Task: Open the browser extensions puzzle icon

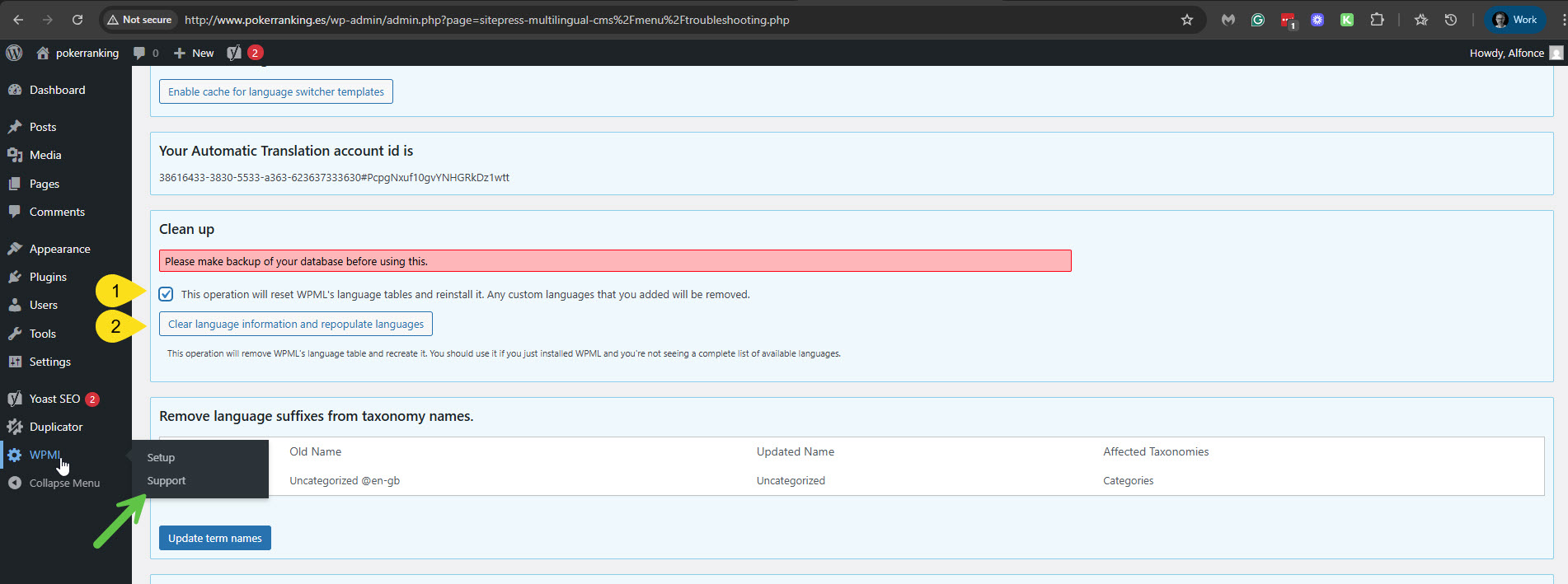Action: [1377, 20]
